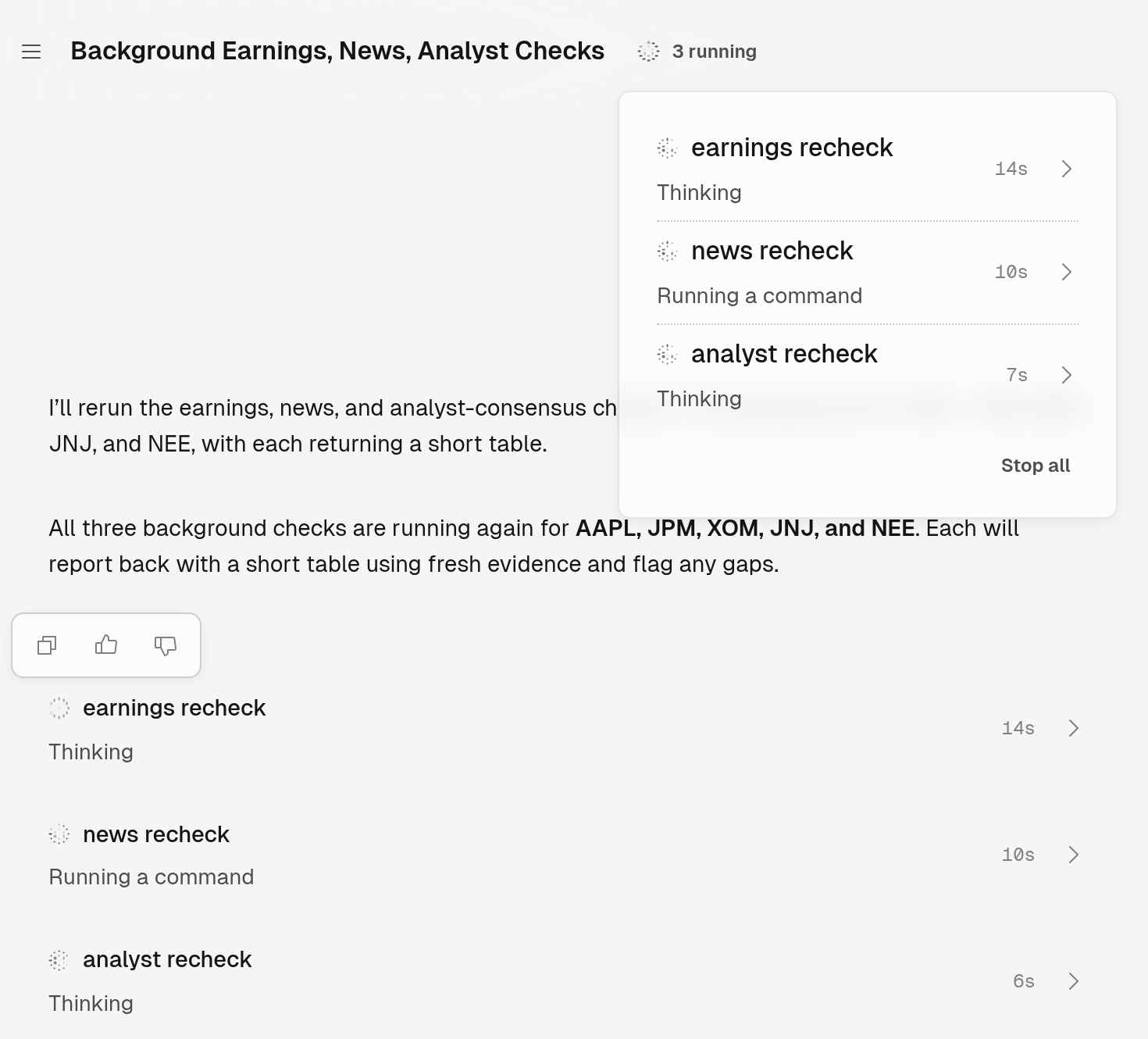
Task: Click Stop all button
Action: point(1036,466)
